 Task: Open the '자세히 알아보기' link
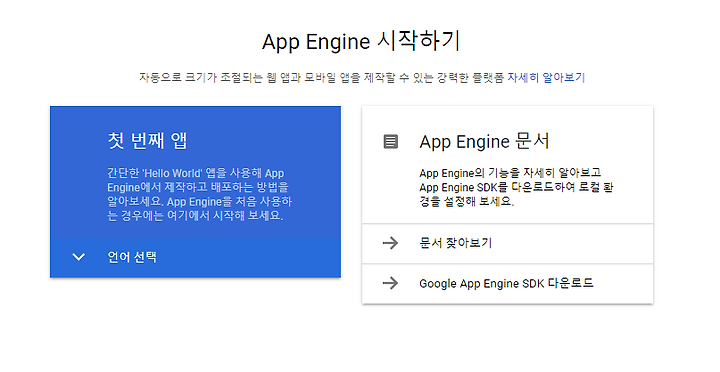(x=546, y=77)
